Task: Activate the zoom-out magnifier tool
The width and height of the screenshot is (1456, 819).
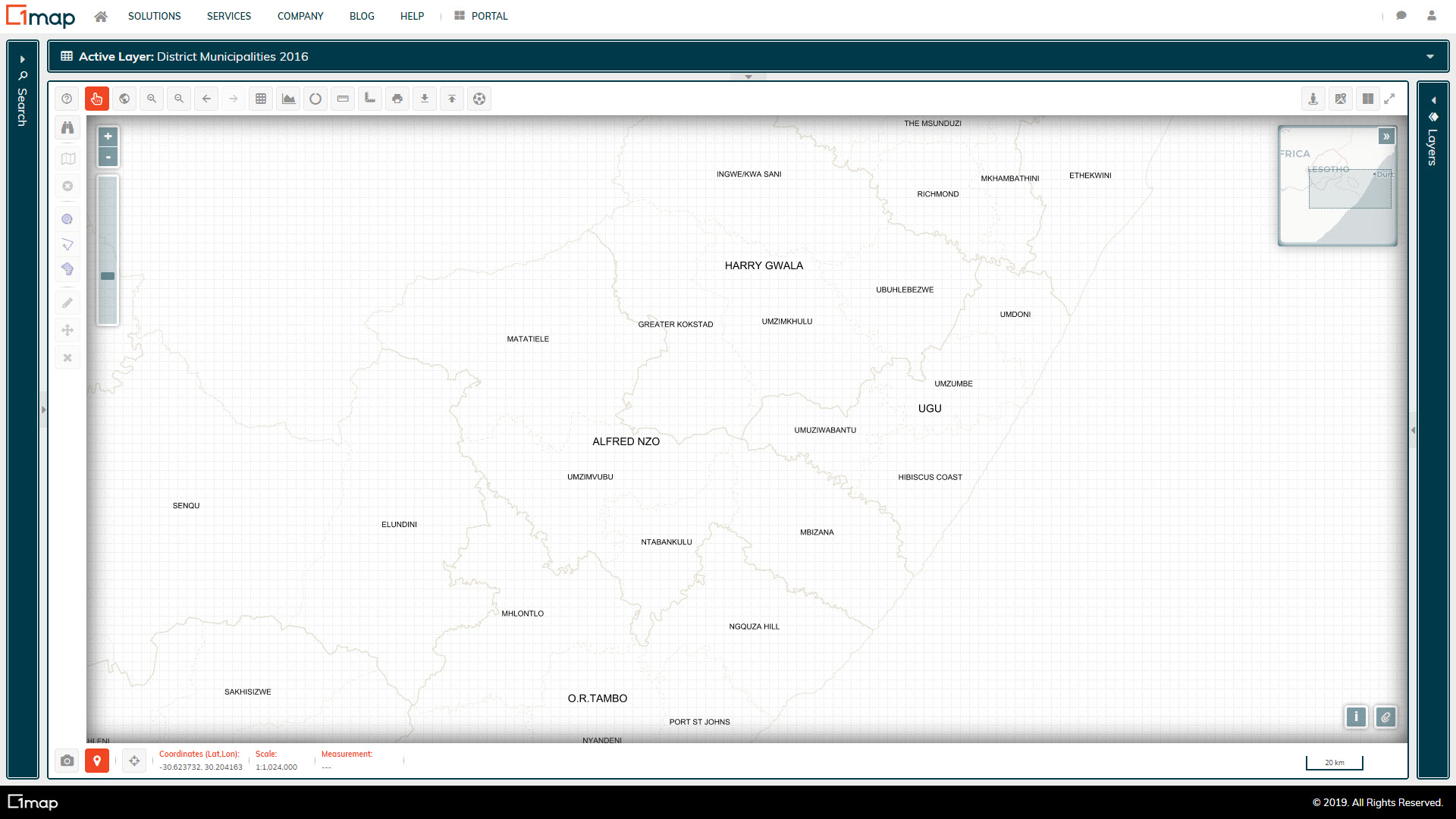Action: point(179,99)
